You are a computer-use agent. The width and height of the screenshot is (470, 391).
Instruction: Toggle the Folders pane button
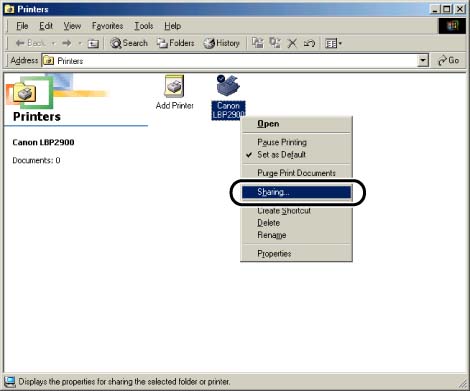[175, 43]
